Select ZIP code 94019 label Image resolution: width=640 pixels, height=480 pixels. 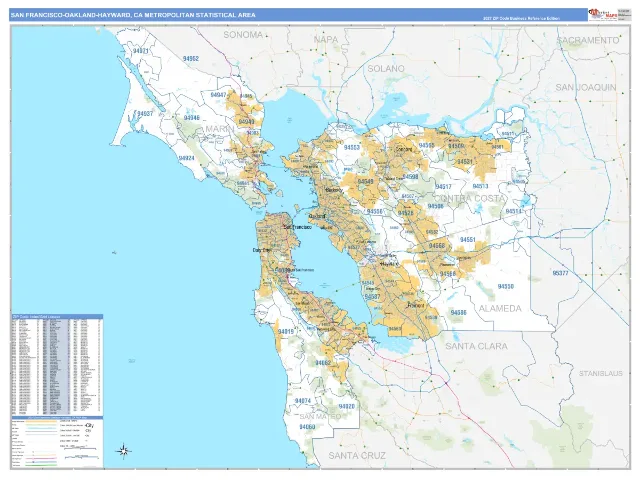pyautogui.click(x=286, y=331)
